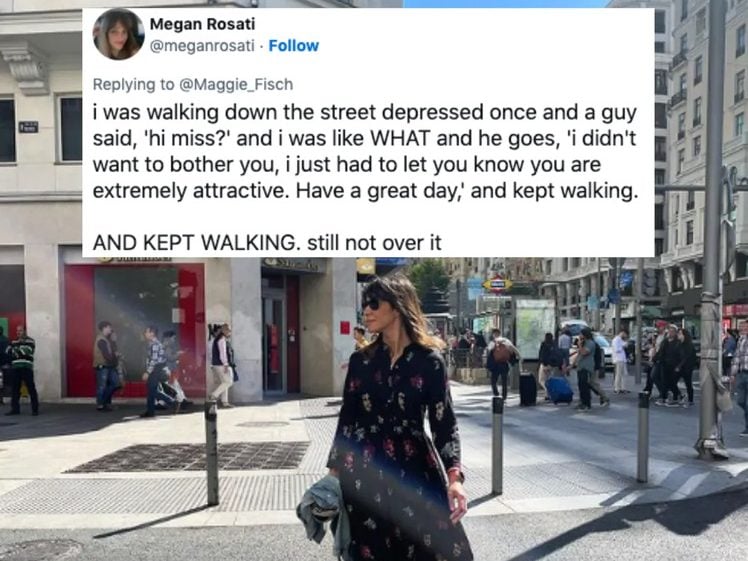
Task: Follow Megan Rosati
Action: (x=293, y=46)
